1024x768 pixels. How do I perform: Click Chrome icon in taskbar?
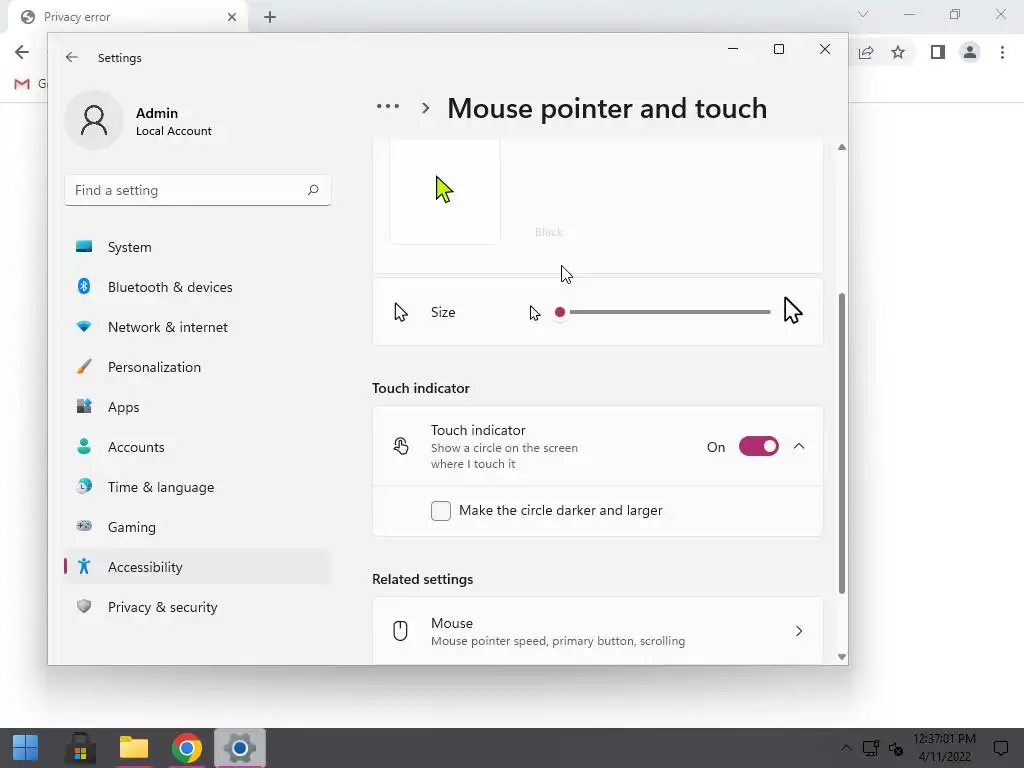point(187,748)
